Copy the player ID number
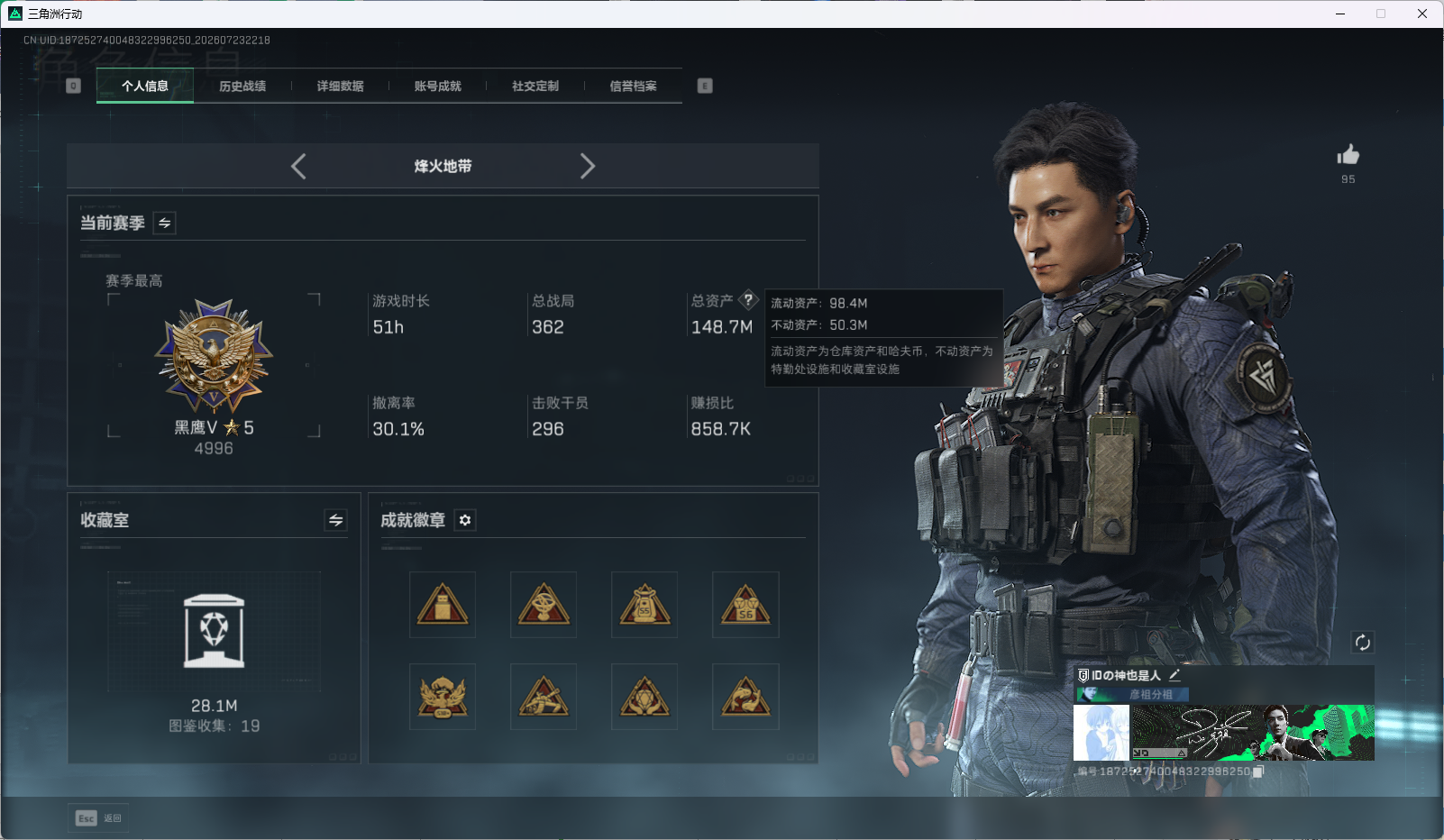The width and height of the screenshot is (1444, 840). [1259, 772]
